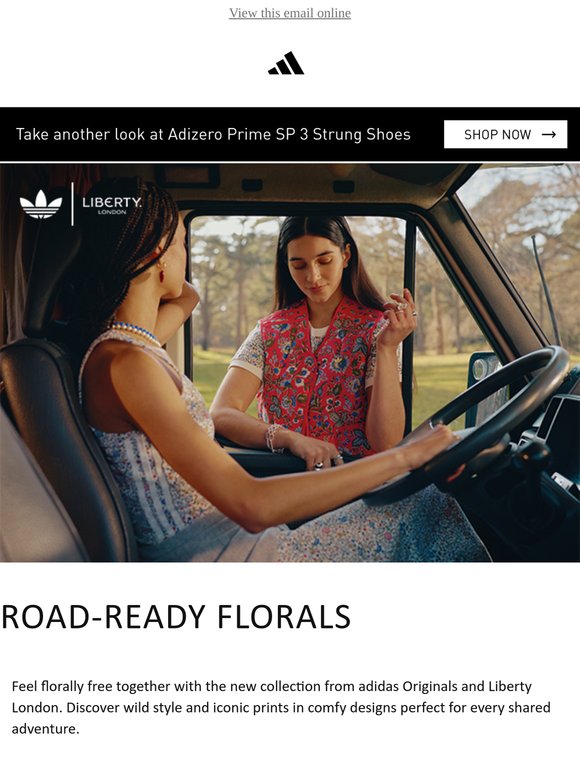
Task: Open the 'View this email online' link
Action: click(290, 13)
